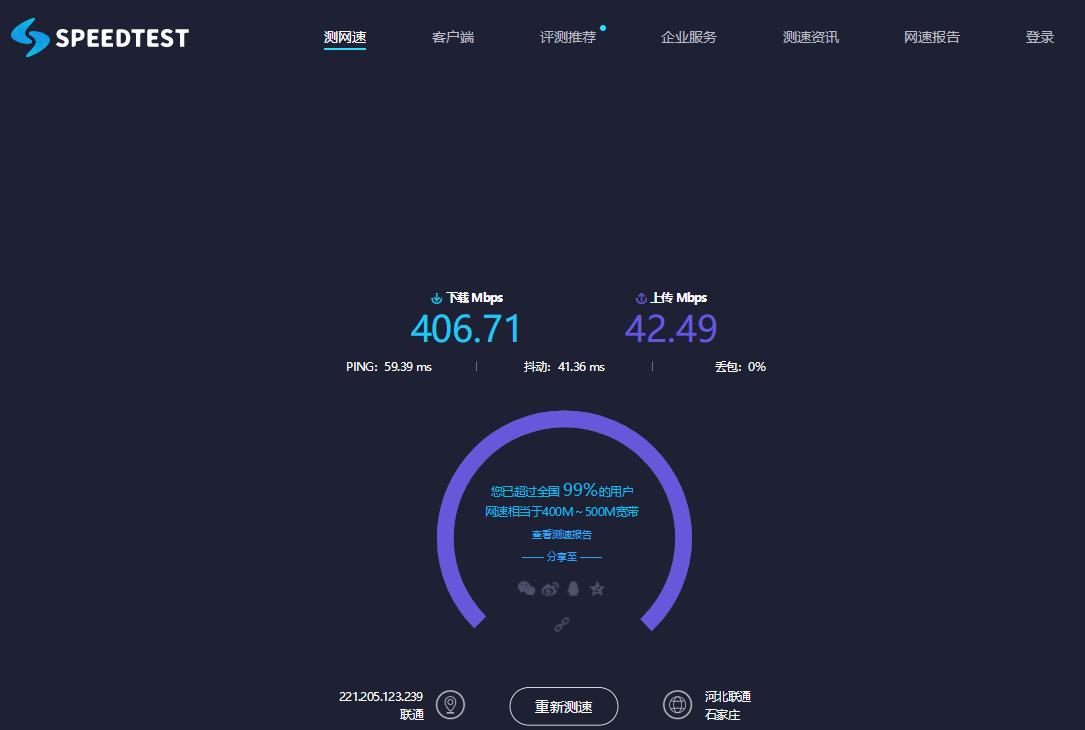Image resolution: width=1085 pixels, height=730 pixels.
Task: Share result via QQ penguin icon
Action: pyautogui.click(x=573, y=588)
